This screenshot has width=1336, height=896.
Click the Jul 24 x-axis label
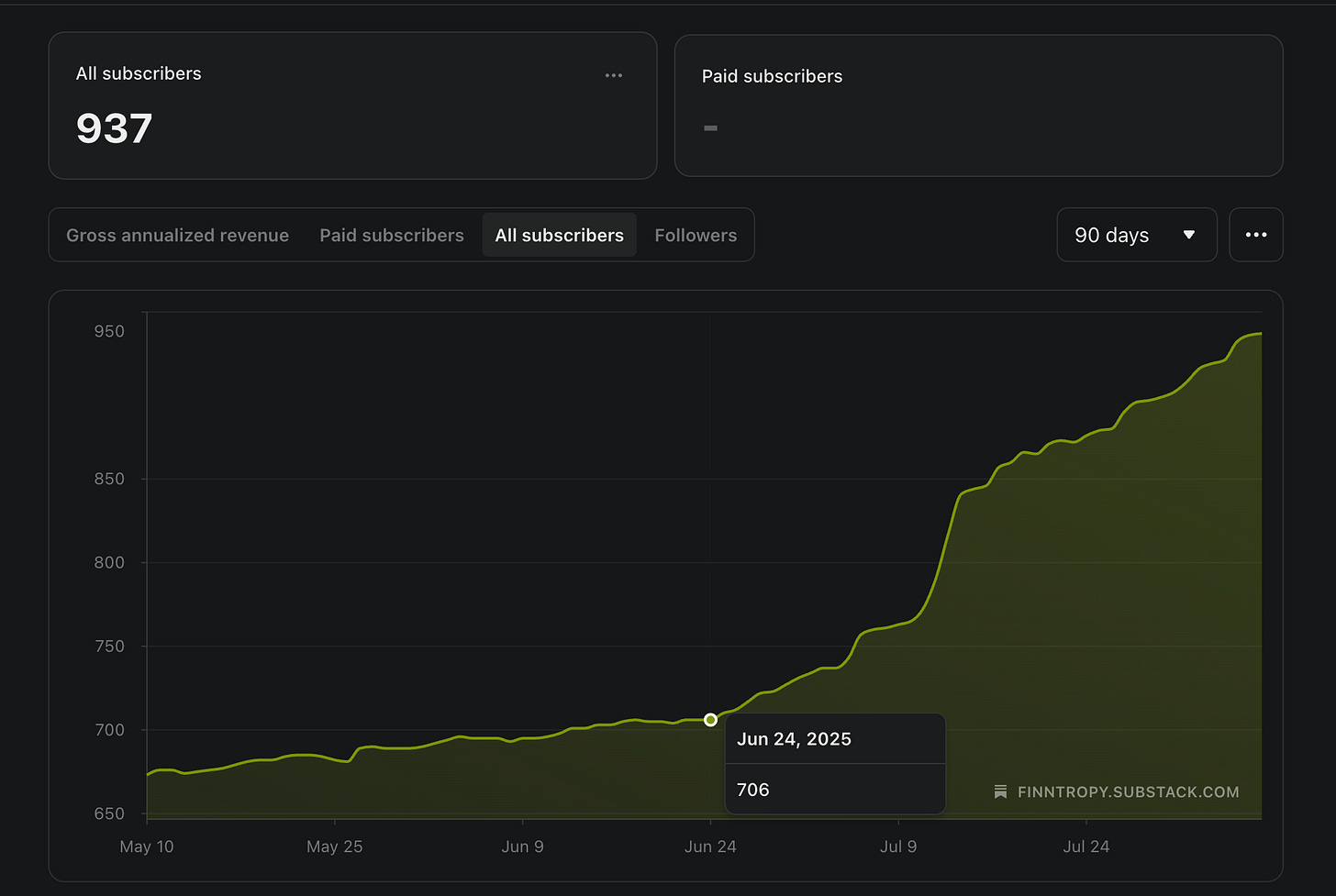1086,846
